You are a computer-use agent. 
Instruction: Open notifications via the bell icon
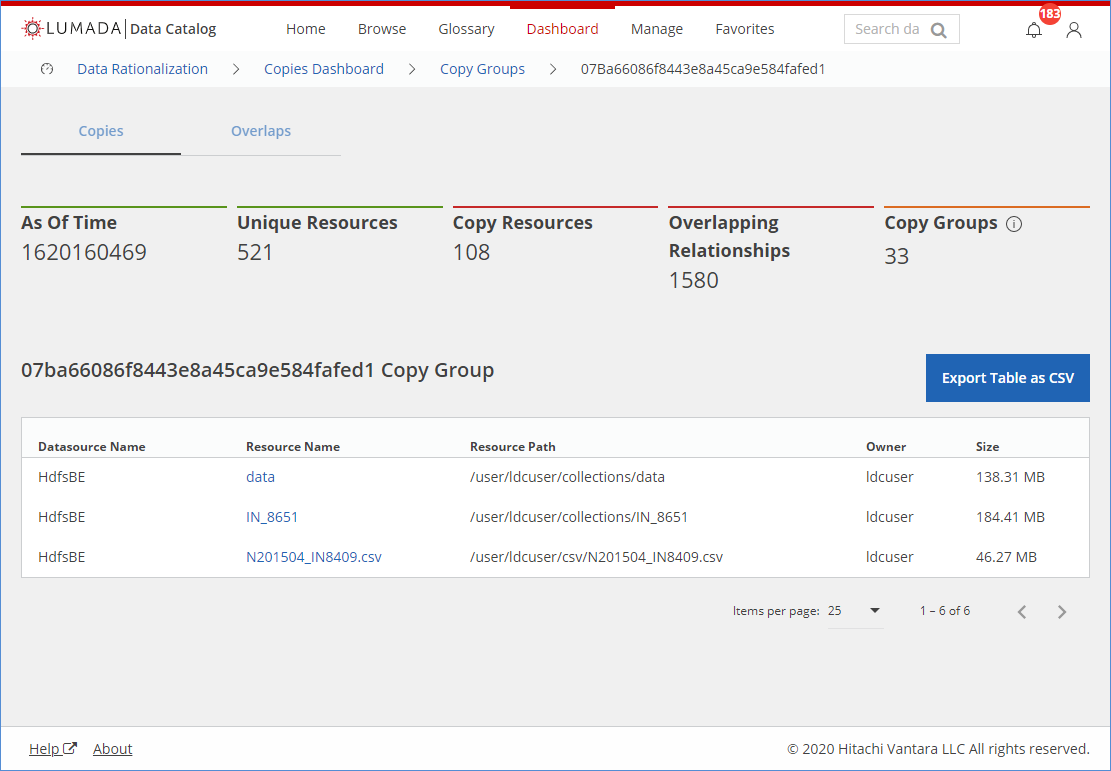click(1033, 31)
